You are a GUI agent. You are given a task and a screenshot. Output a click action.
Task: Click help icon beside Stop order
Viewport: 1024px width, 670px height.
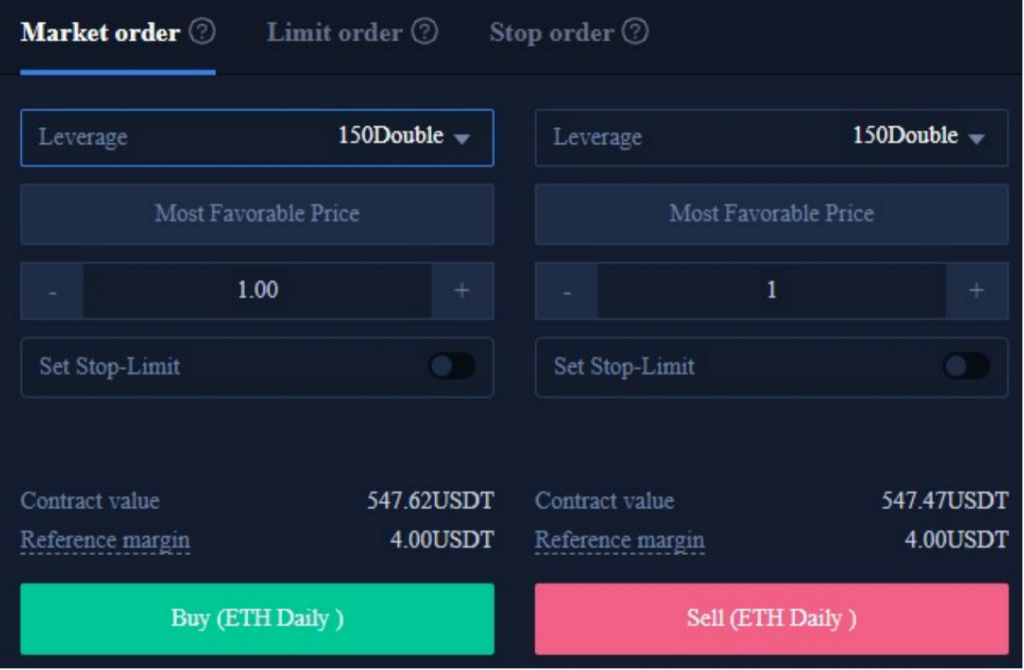click(635, 31)
